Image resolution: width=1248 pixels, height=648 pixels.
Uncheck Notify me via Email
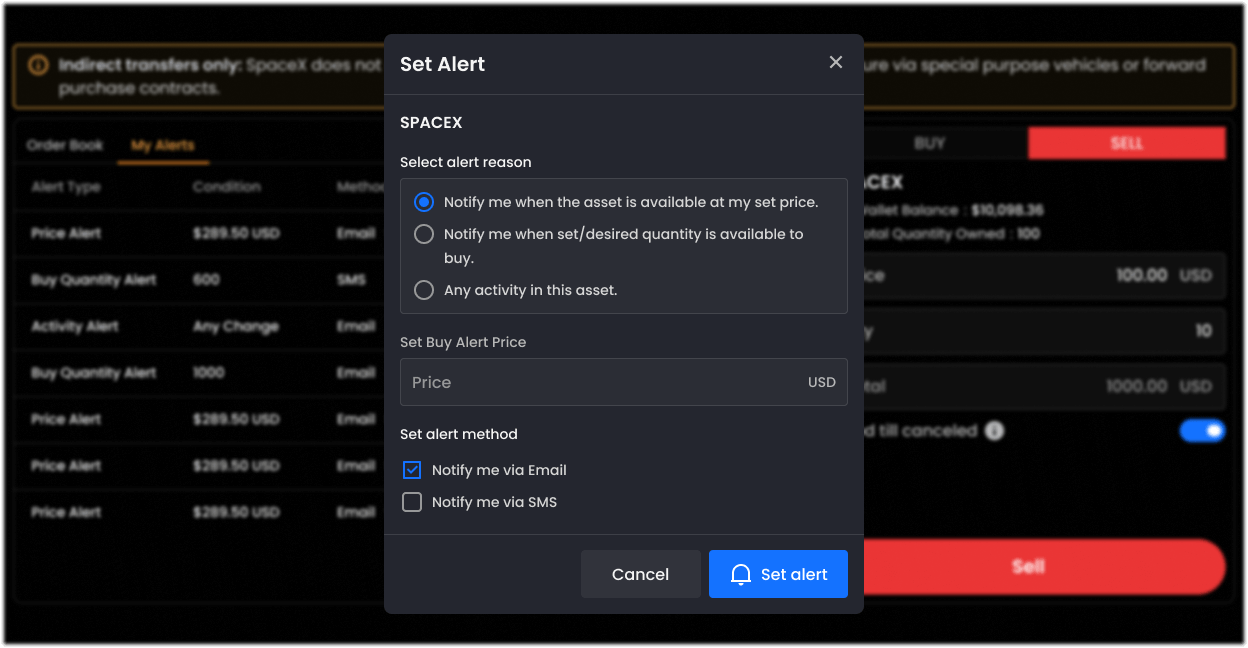[x=412, y=470]
